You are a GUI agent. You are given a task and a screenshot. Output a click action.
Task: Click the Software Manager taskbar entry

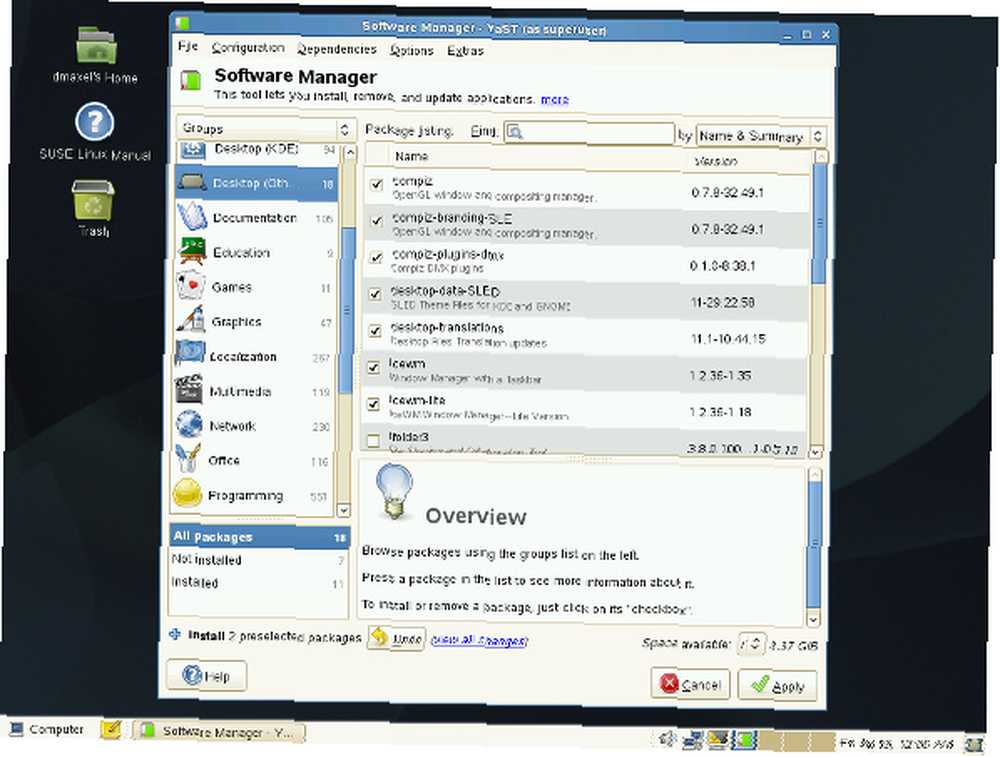(x=219, y=731)
